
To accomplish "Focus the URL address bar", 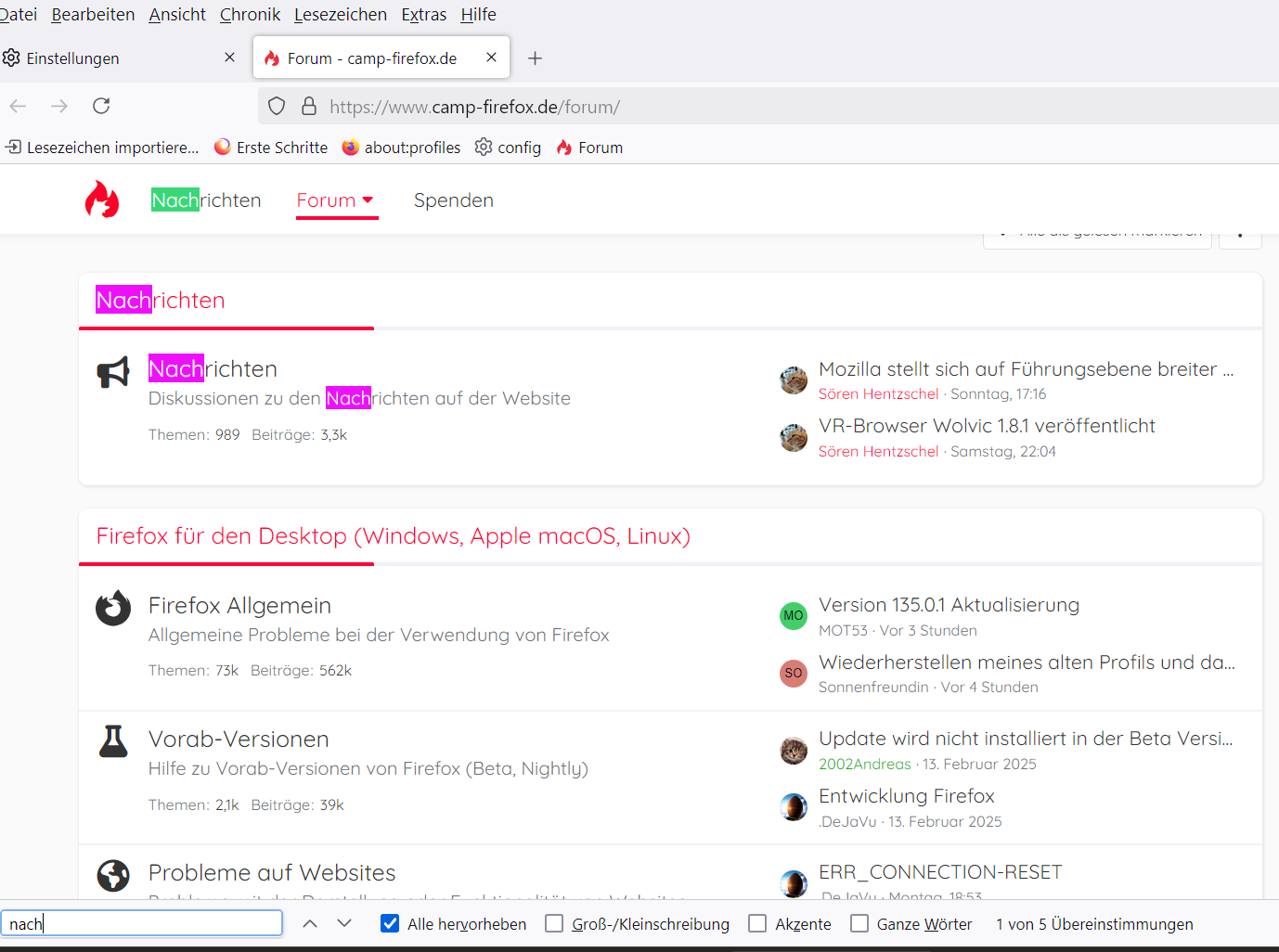I will pos(769,107).
